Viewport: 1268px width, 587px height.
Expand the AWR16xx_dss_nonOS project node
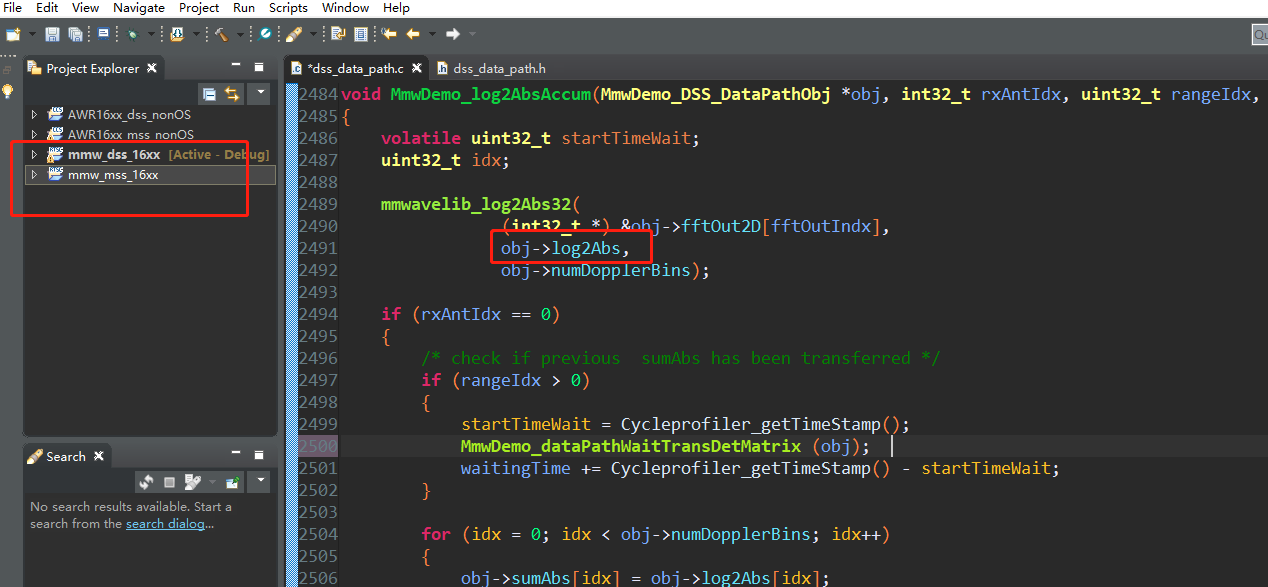(35, 114)
